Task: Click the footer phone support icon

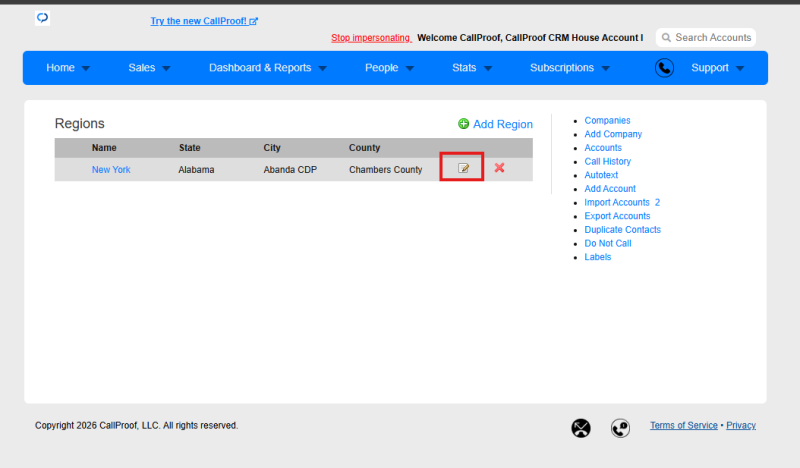Action: tap(620, 428)
